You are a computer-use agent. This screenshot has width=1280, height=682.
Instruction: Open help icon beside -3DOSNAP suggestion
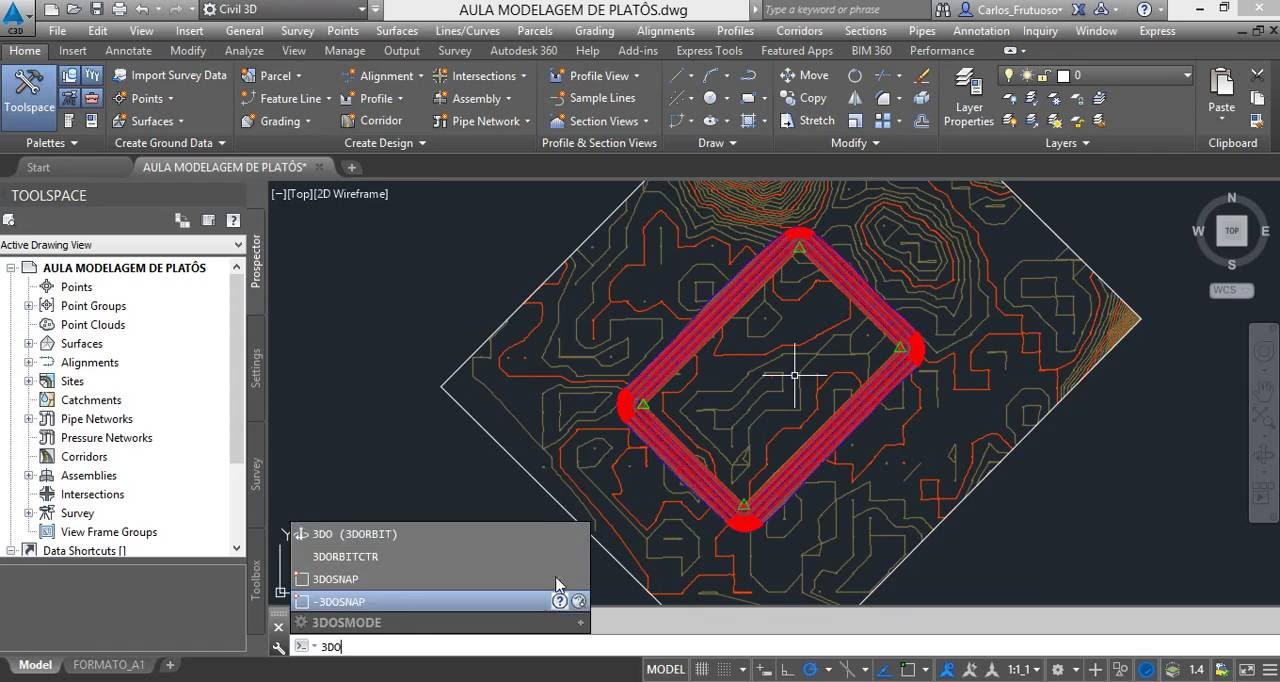[560, 601]
